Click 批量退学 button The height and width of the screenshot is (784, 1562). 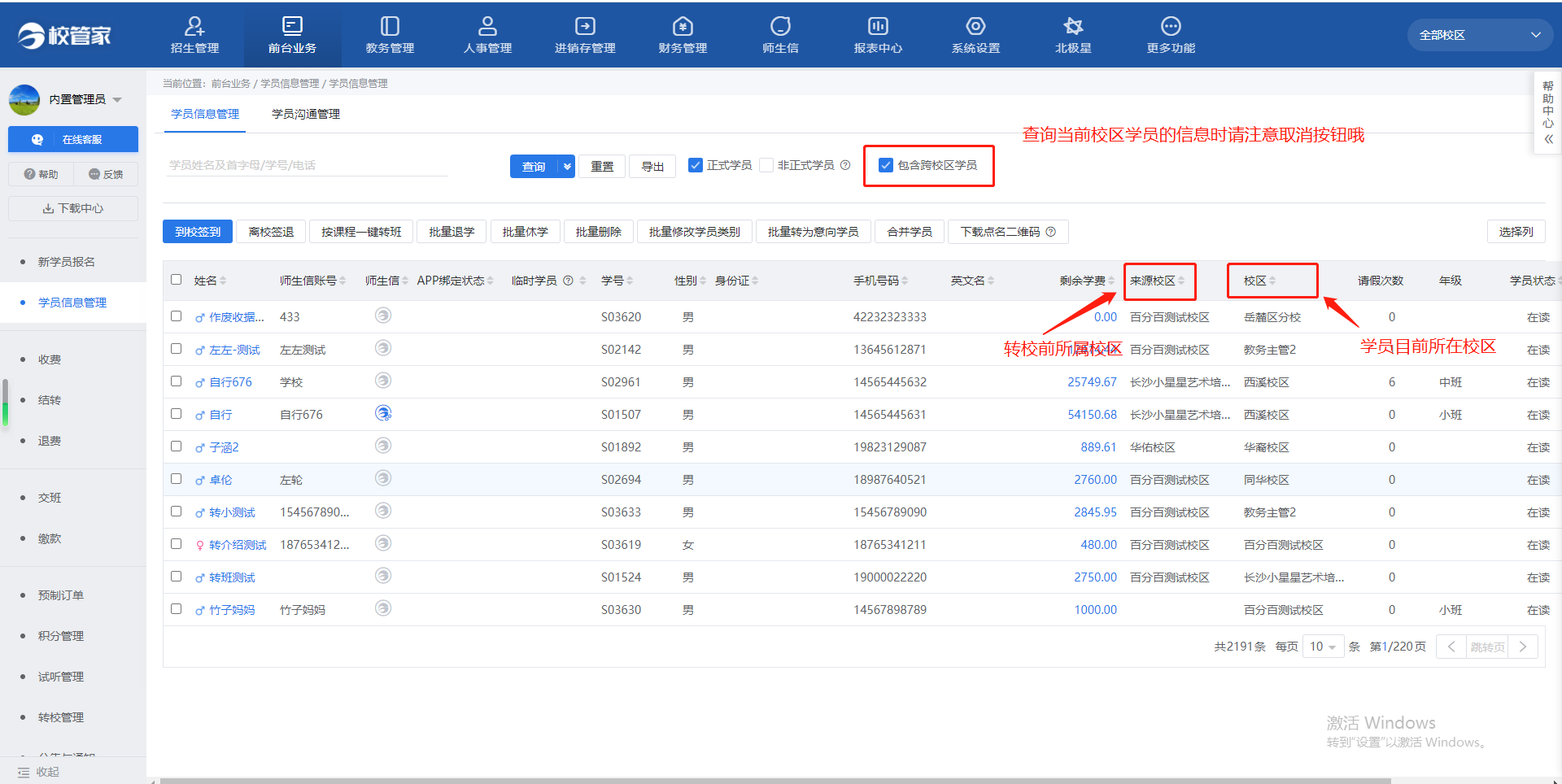coord(452,232)
